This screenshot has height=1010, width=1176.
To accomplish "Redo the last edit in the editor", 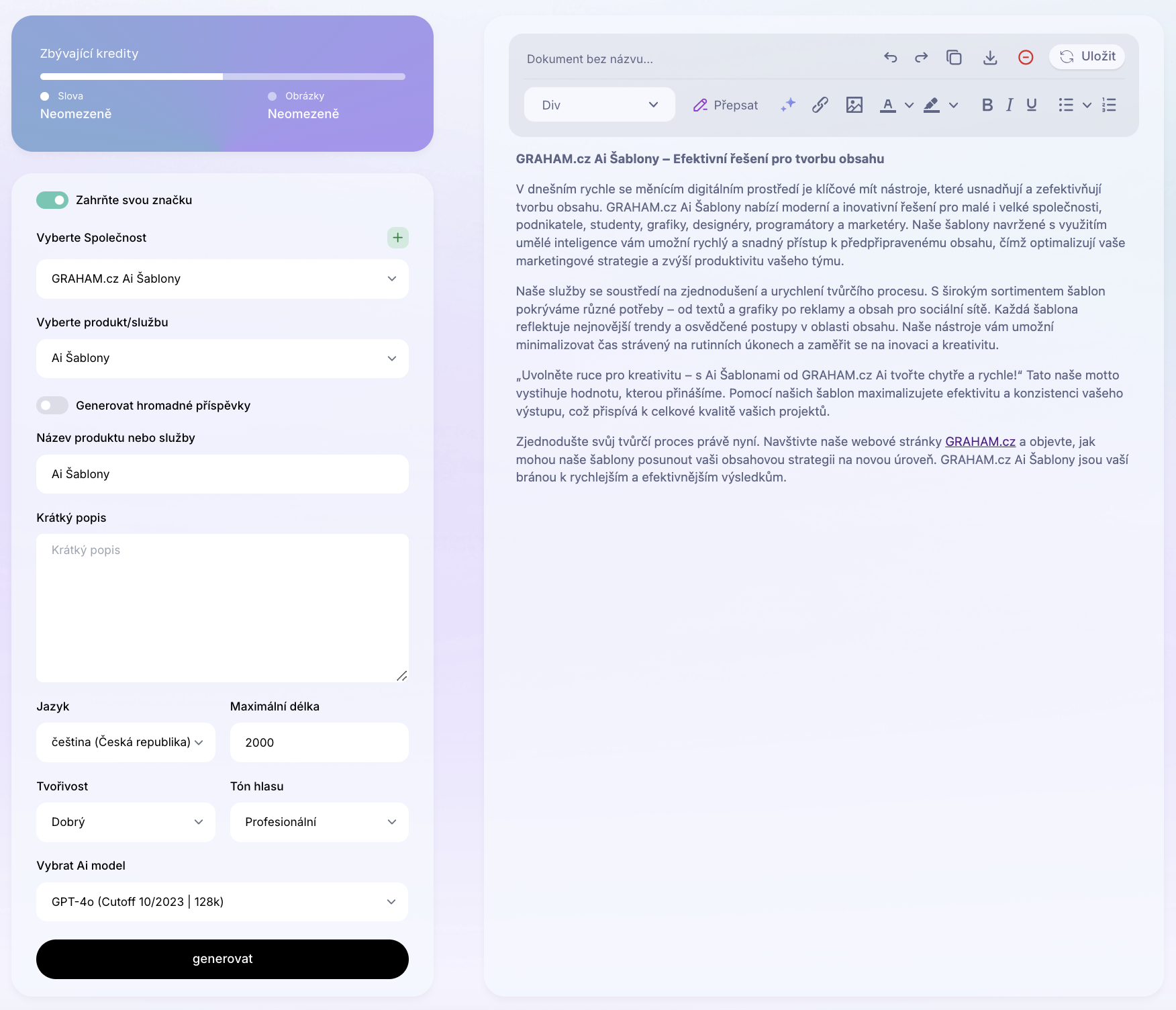I will [922, 58].
